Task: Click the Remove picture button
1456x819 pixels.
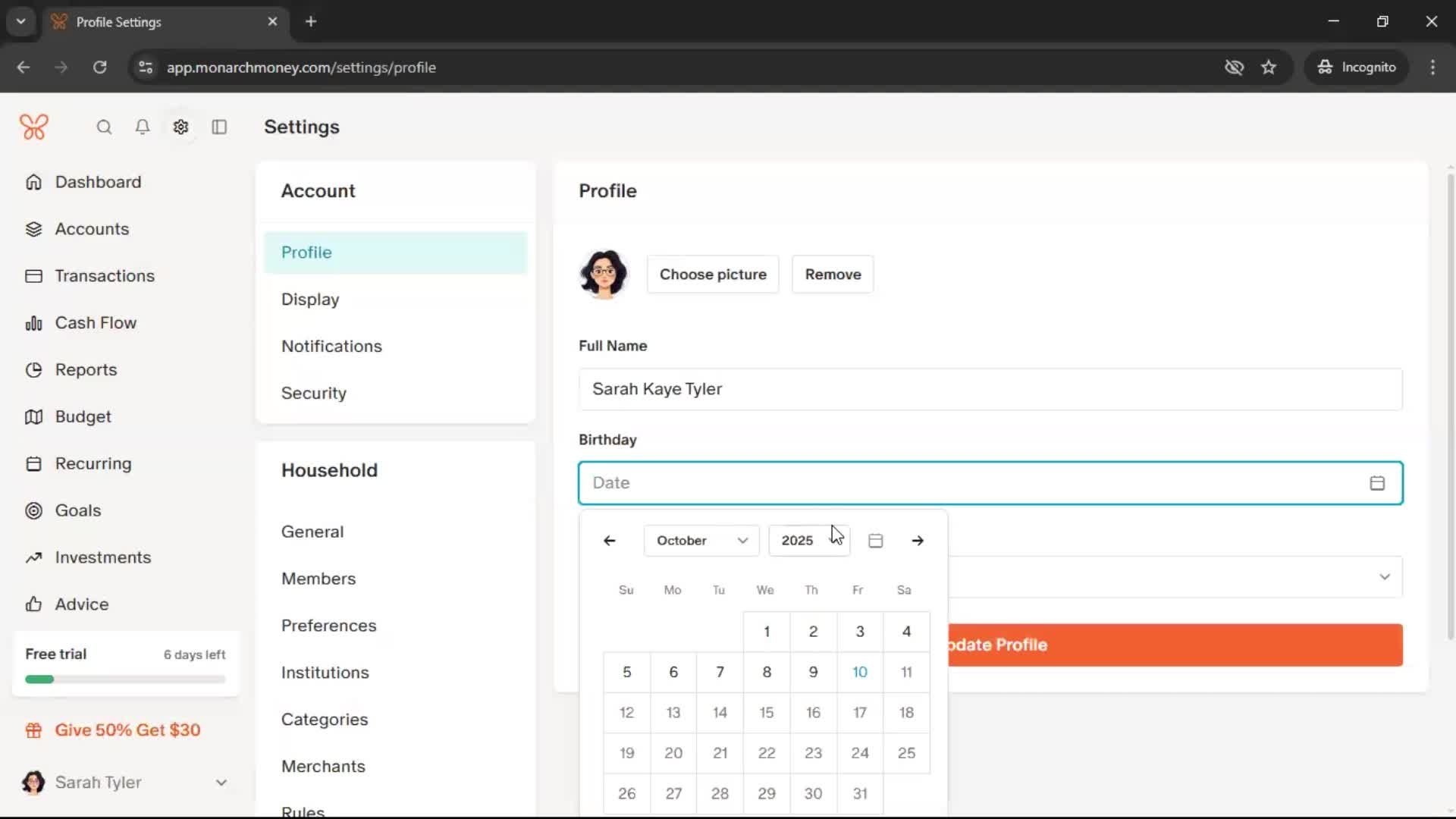Action: [x=833, y=275]
